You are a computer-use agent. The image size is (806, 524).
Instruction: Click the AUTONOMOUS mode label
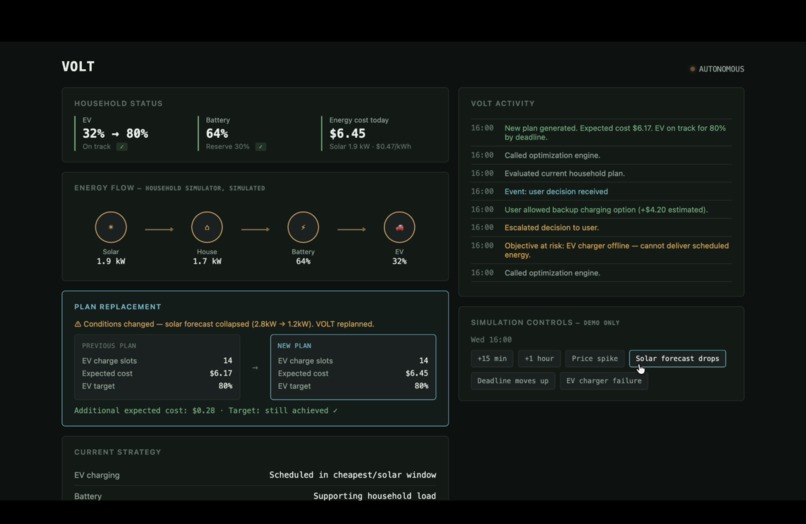coord(721,69)
